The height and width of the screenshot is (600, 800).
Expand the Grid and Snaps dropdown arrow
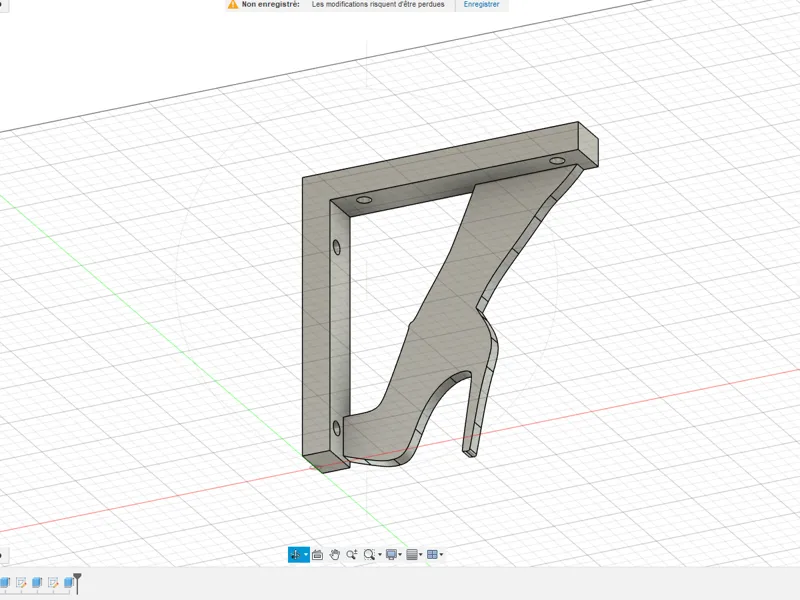(421, 555)
